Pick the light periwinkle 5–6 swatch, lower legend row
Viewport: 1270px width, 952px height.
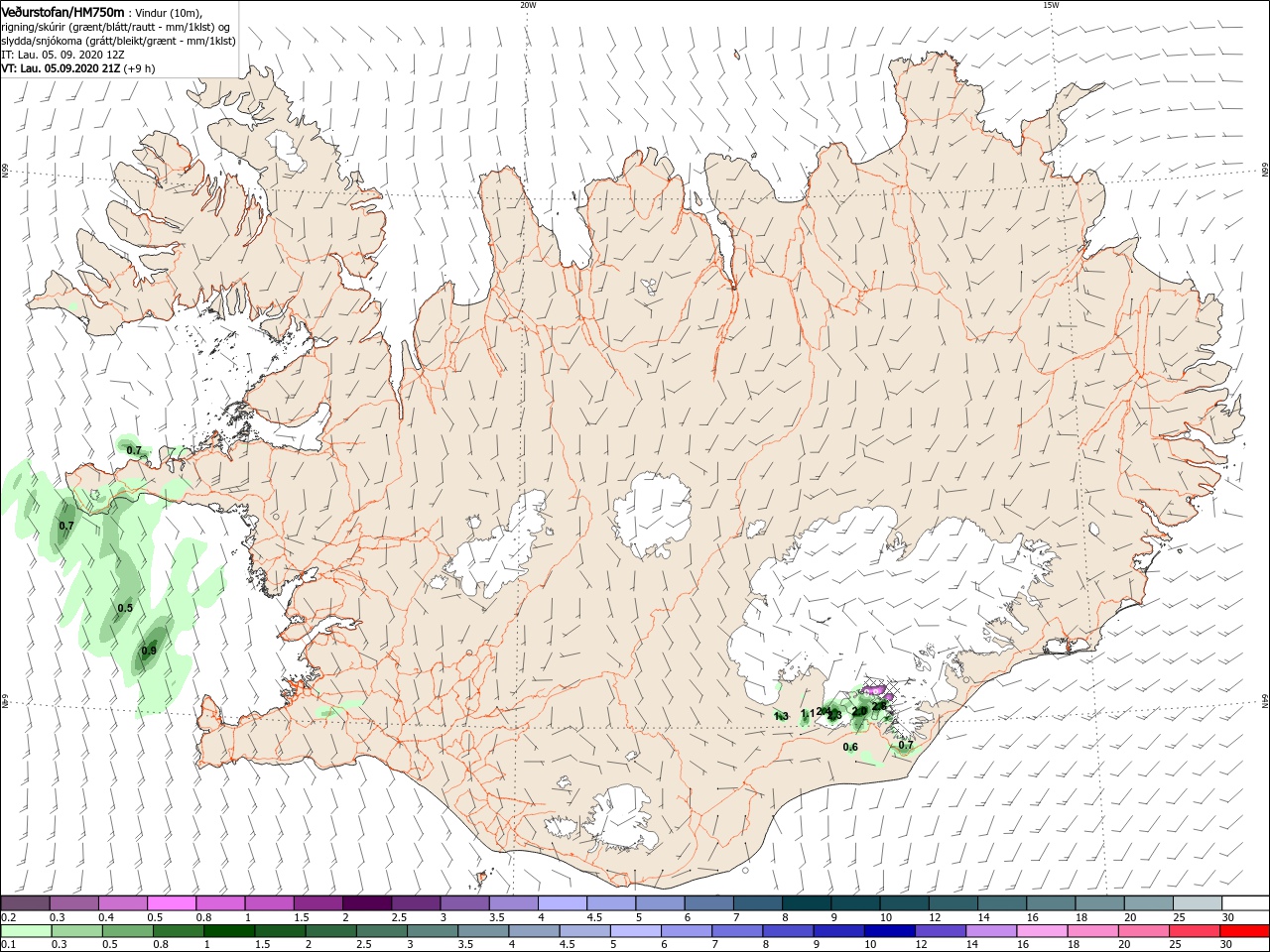(x=634, y=931)
